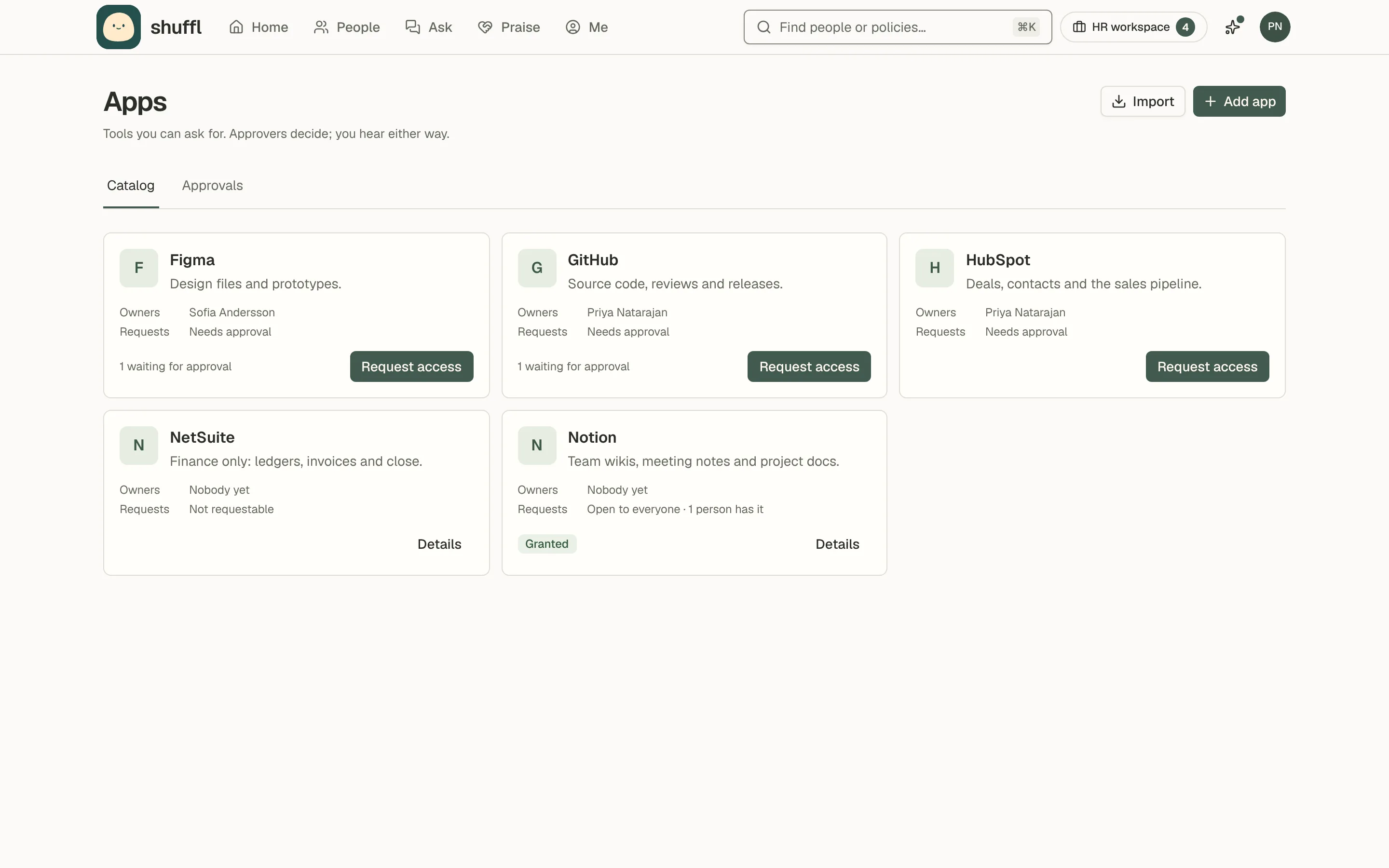Click 'Nobody yet' on Notion card
This screenshot has height=868, width=1389.
tap(617, 489)
